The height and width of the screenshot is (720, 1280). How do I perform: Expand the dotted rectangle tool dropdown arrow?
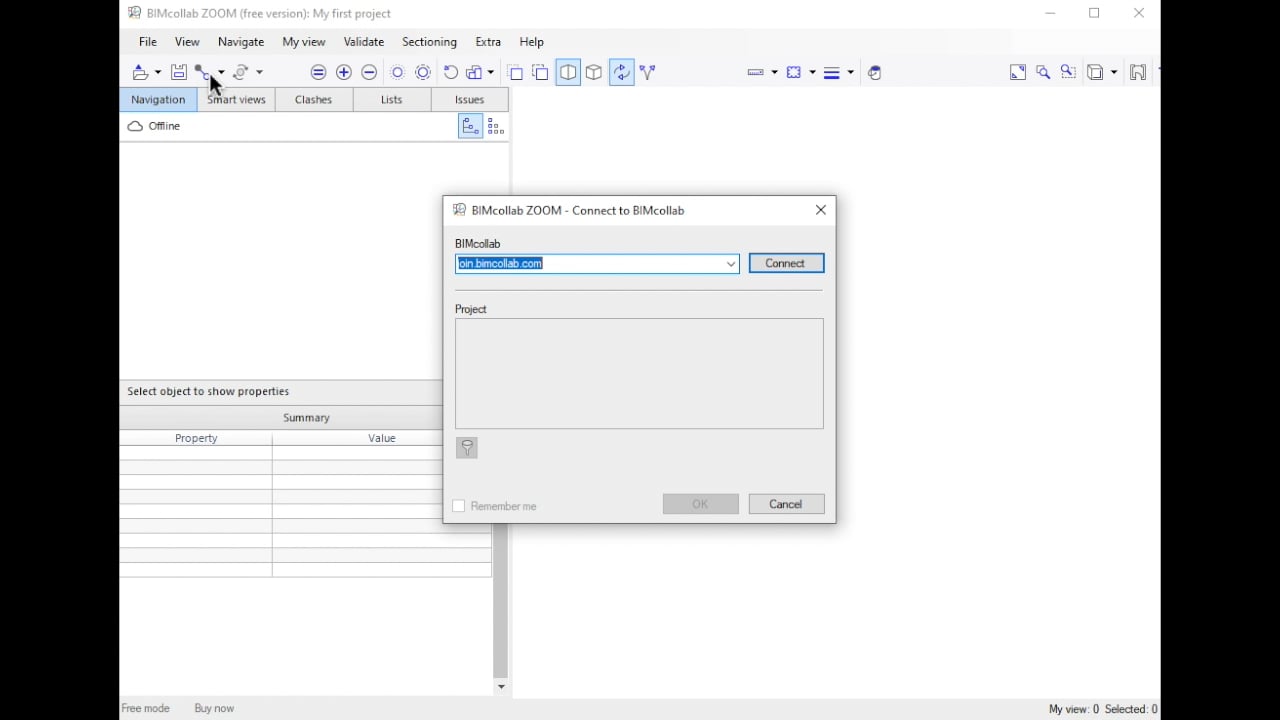coord(812,72)
